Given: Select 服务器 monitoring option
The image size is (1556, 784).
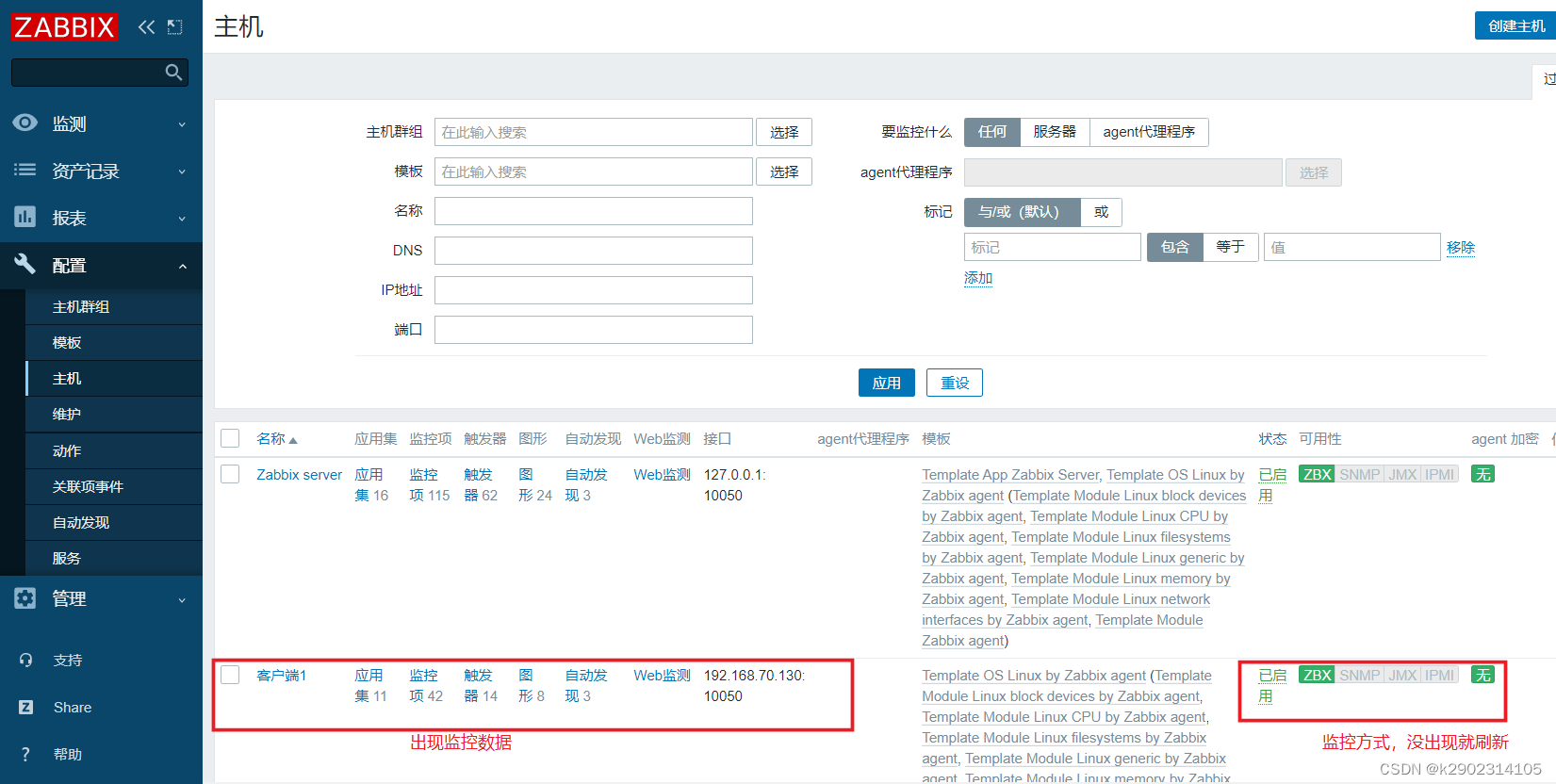Looking at the screenshot, I should [x=1055, y=132].
